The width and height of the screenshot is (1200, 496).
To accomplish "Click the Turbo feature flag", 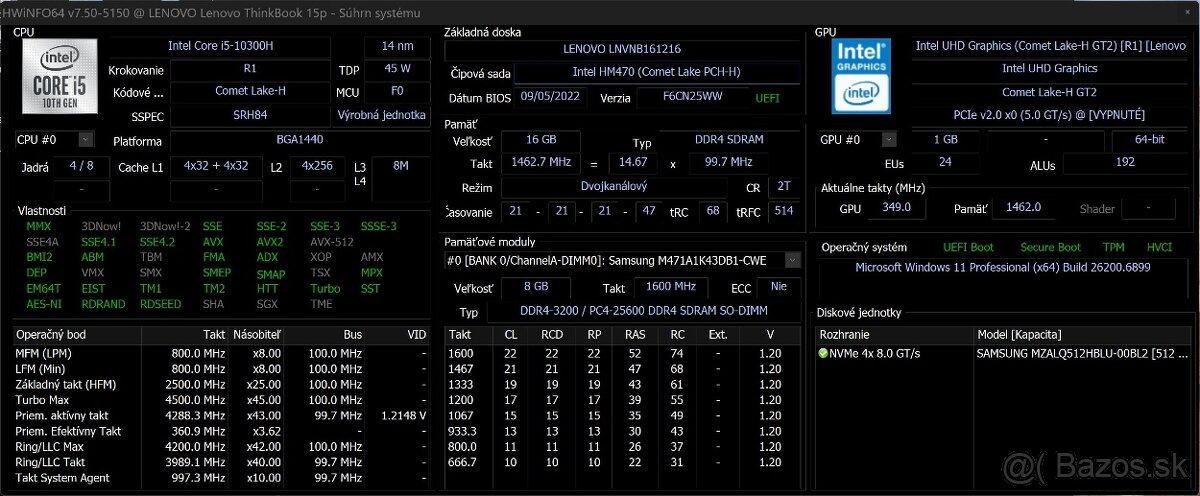I will coord(324,288).
